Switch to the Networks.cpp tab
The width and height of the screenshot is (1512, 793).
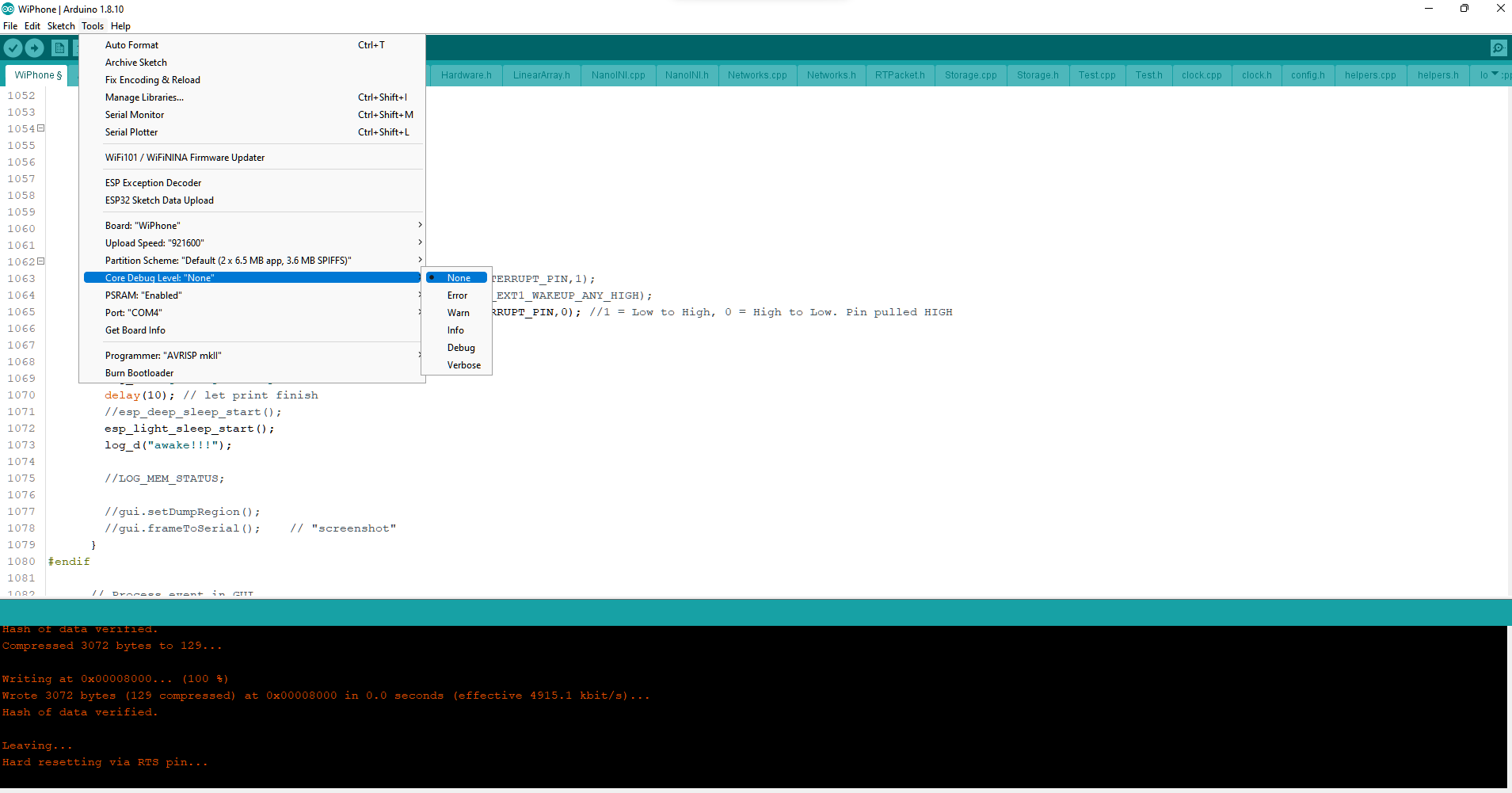pos(757,75)
